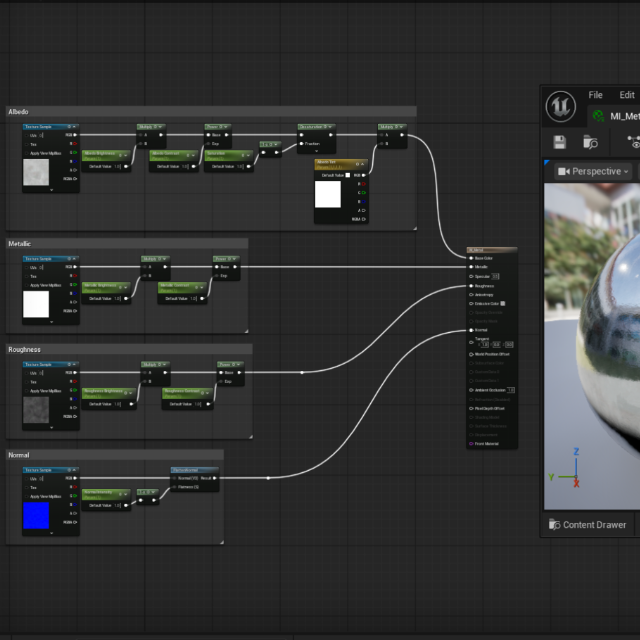Click the Albedo Tint RGBA output pin

click(x=364, y=219)
